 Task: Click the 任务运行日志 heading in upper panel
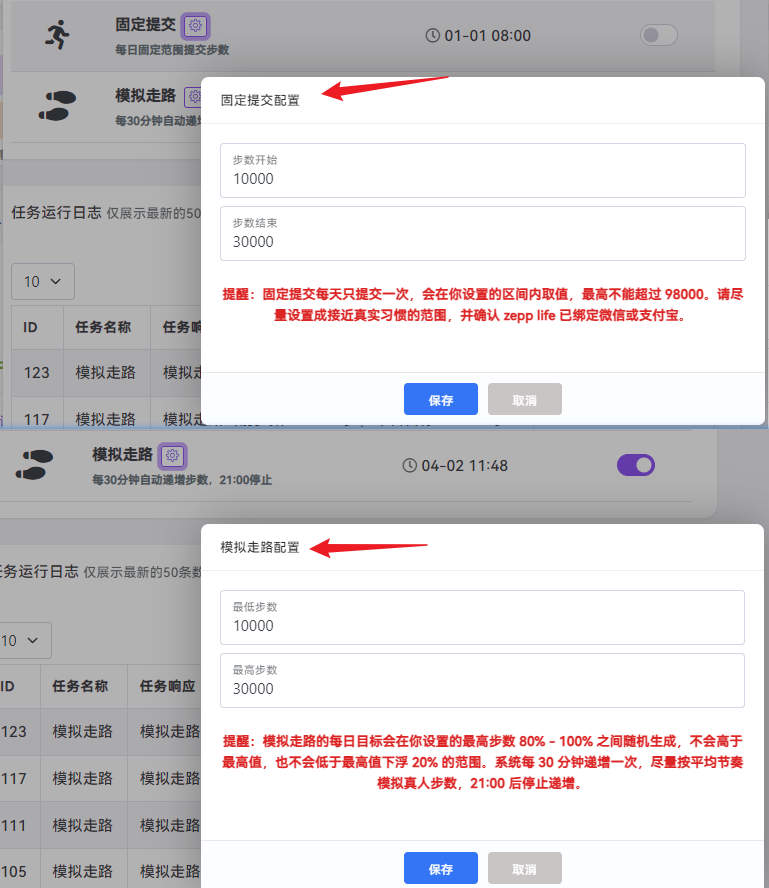click(x=56, y=212)
